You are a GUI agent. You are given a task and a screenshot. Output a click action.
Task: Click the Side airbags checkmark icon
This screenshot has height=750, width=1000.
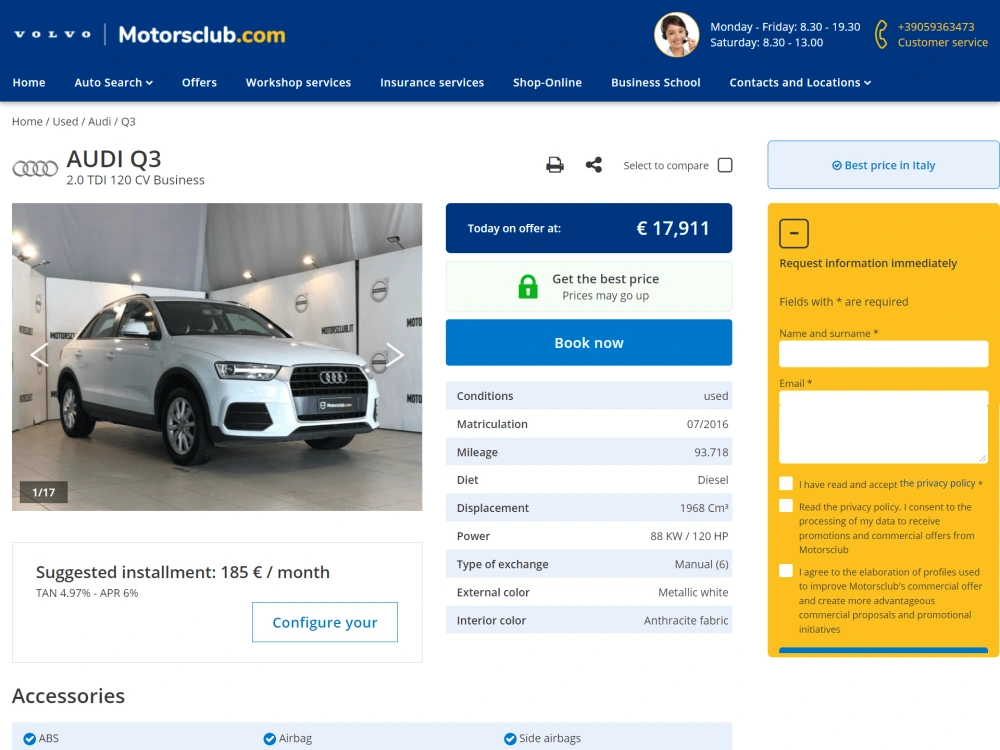pyautogui.click(x=510, y=739)
